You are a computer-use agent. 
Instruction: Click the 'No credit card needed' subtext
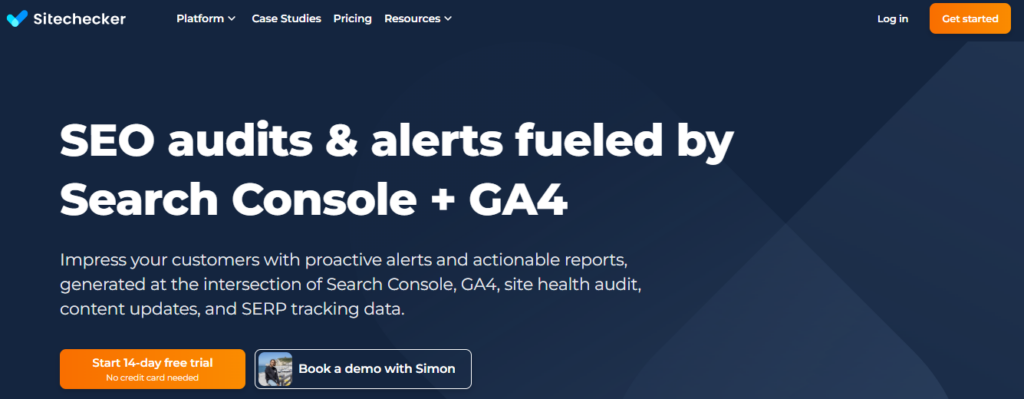(152, 377)
